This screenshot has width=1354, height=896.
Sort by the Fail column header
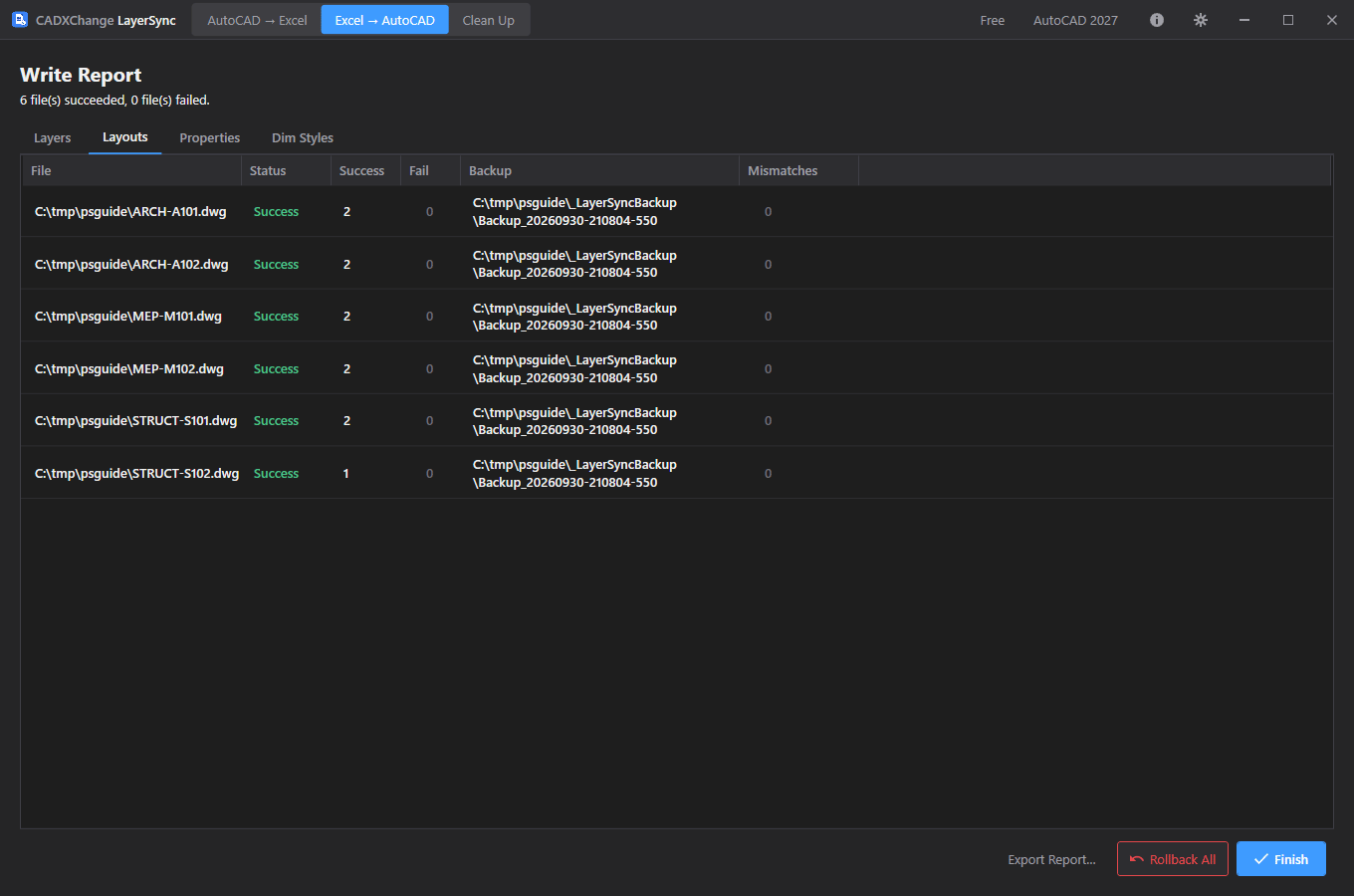(x=430, y=171)
